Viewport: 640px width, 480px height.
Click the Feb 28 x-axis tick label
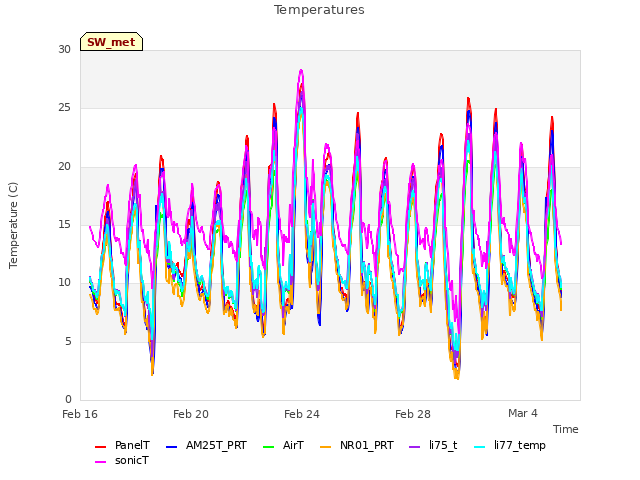tap(413, 414)
